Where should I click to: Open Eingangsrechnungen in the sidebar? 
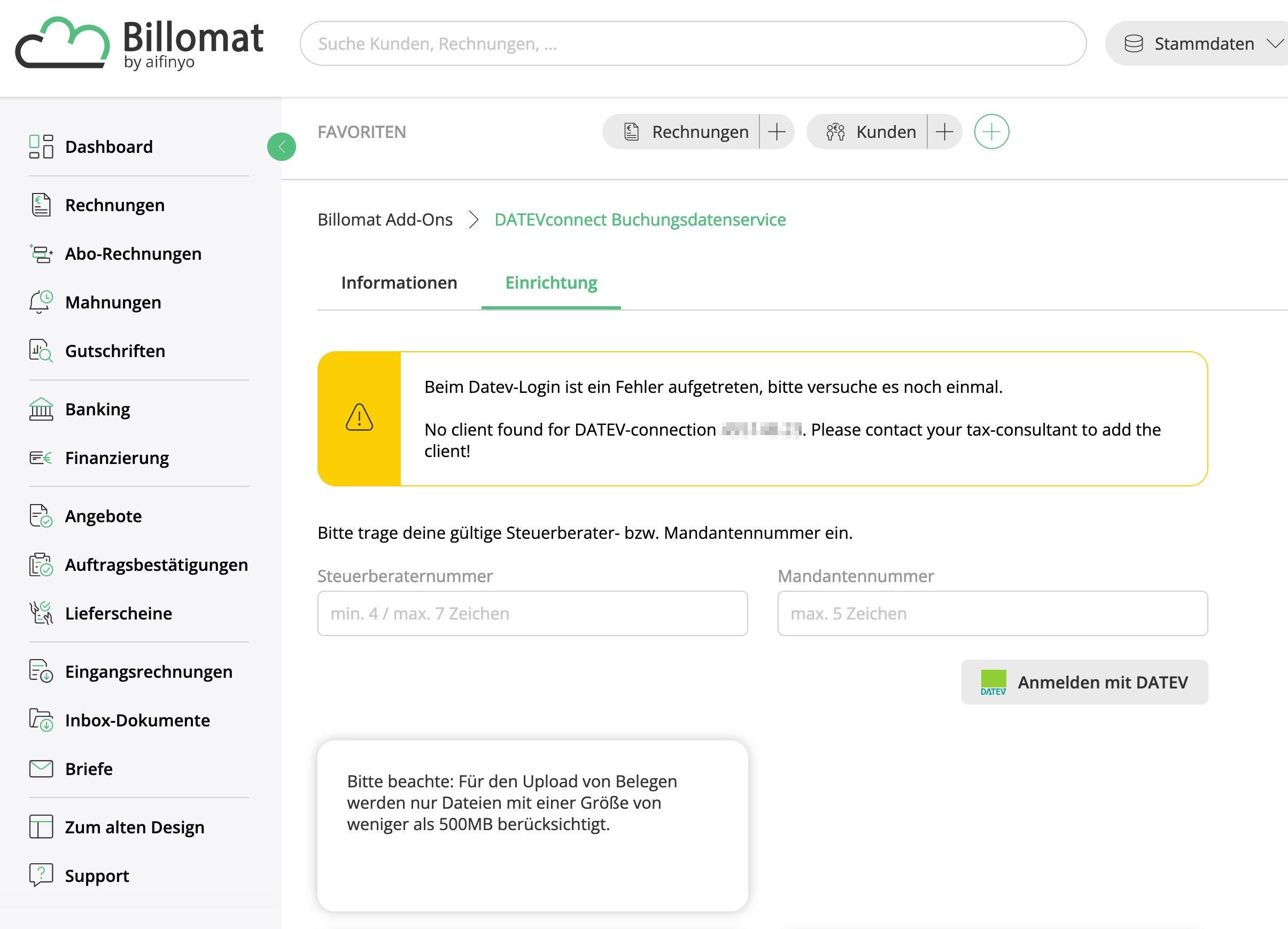pos(149,671)
